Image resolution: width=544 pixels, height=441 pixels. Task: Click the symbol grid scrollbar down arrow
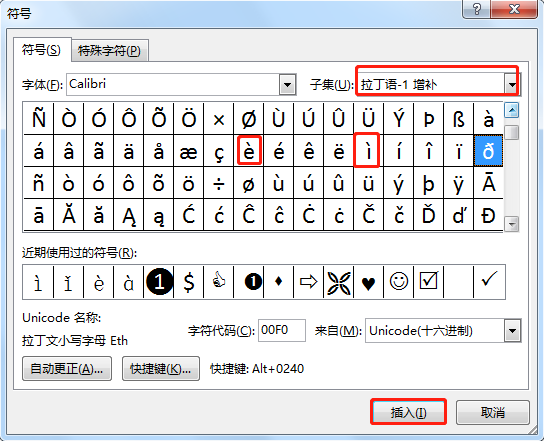click(x=512, y=224)
